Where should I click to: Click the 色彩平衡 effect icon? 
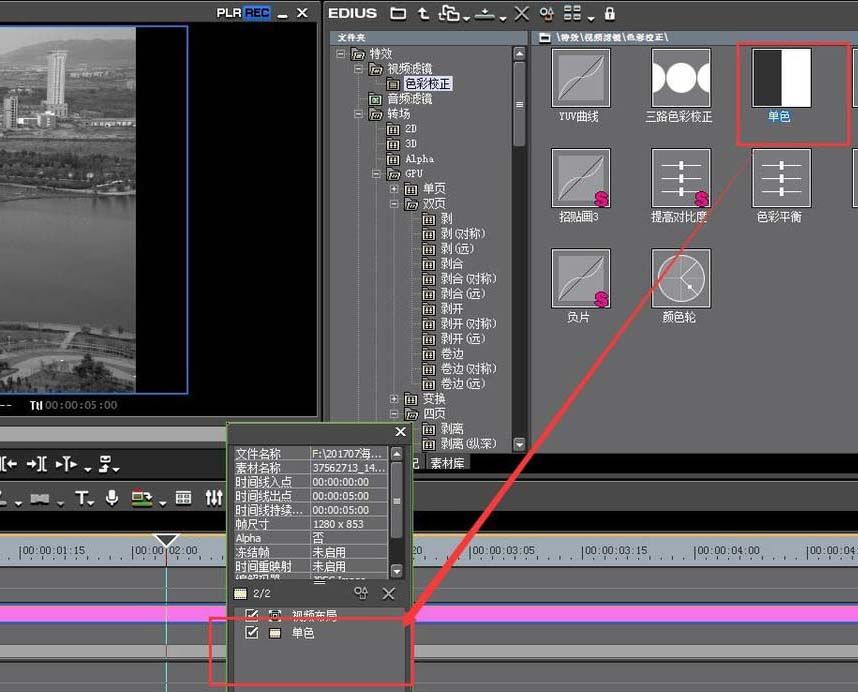click(781, 179)
